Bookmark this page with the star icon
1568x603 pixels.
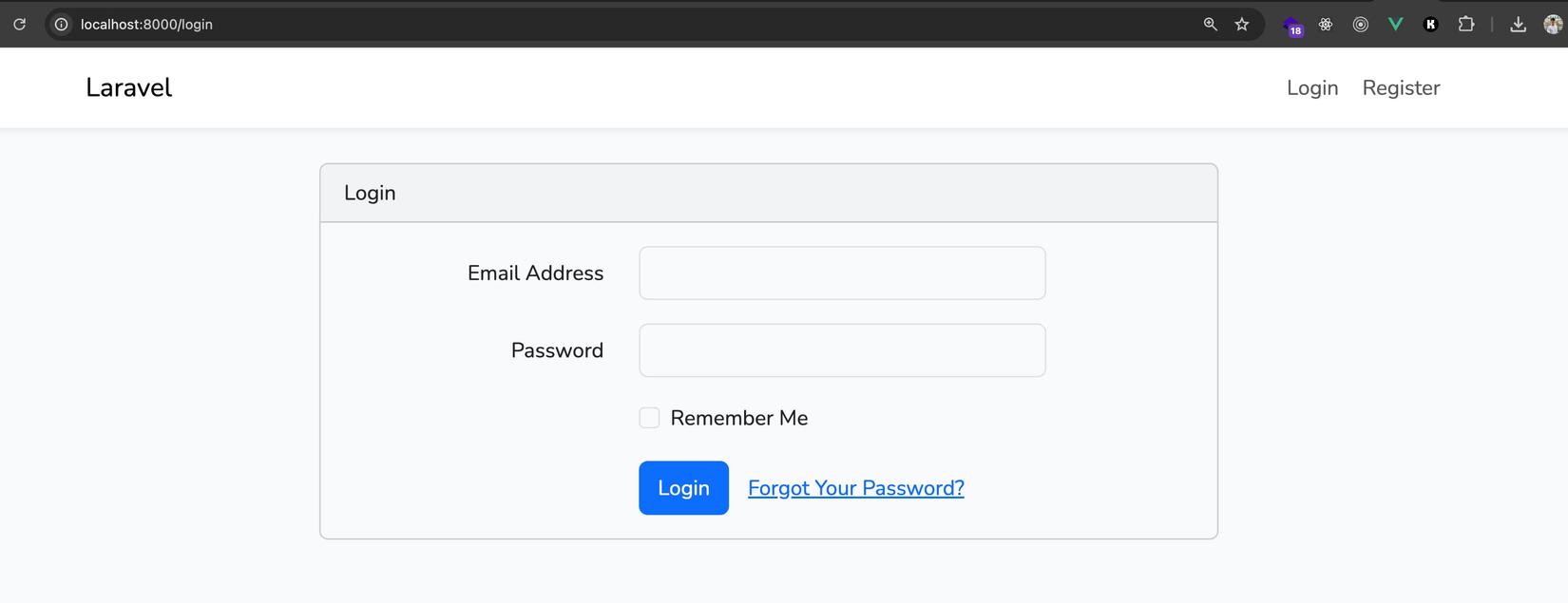(x=1242, y=25)
